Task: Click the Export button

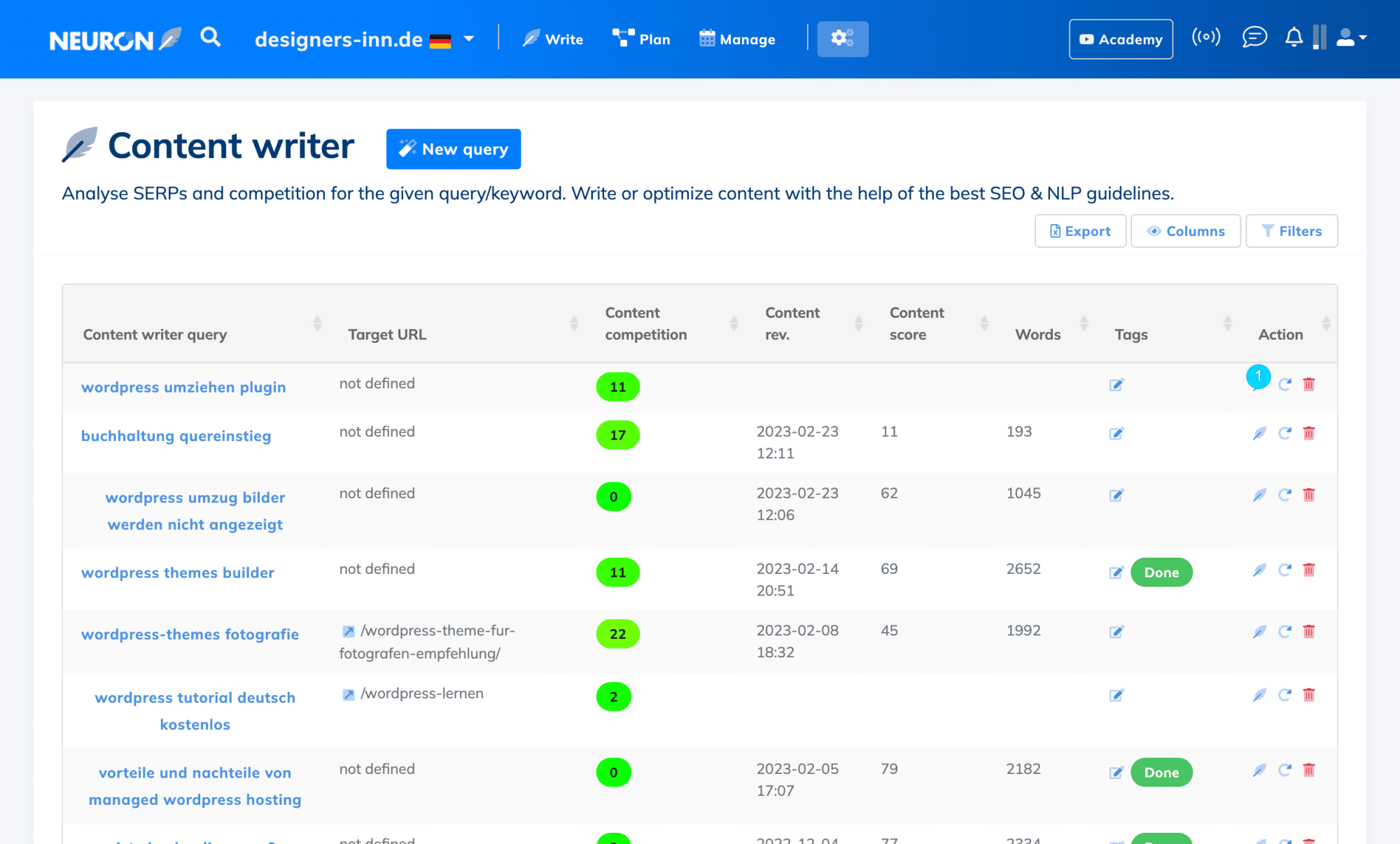Action: (1080, 231)
